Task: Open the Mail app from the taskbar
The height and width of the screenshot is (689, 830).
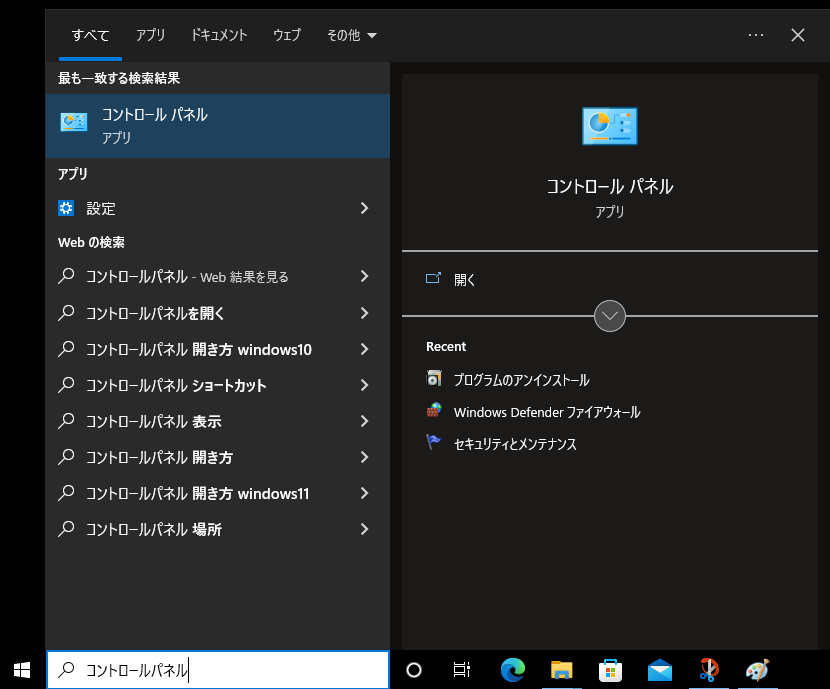Action: tap(659, 671)
